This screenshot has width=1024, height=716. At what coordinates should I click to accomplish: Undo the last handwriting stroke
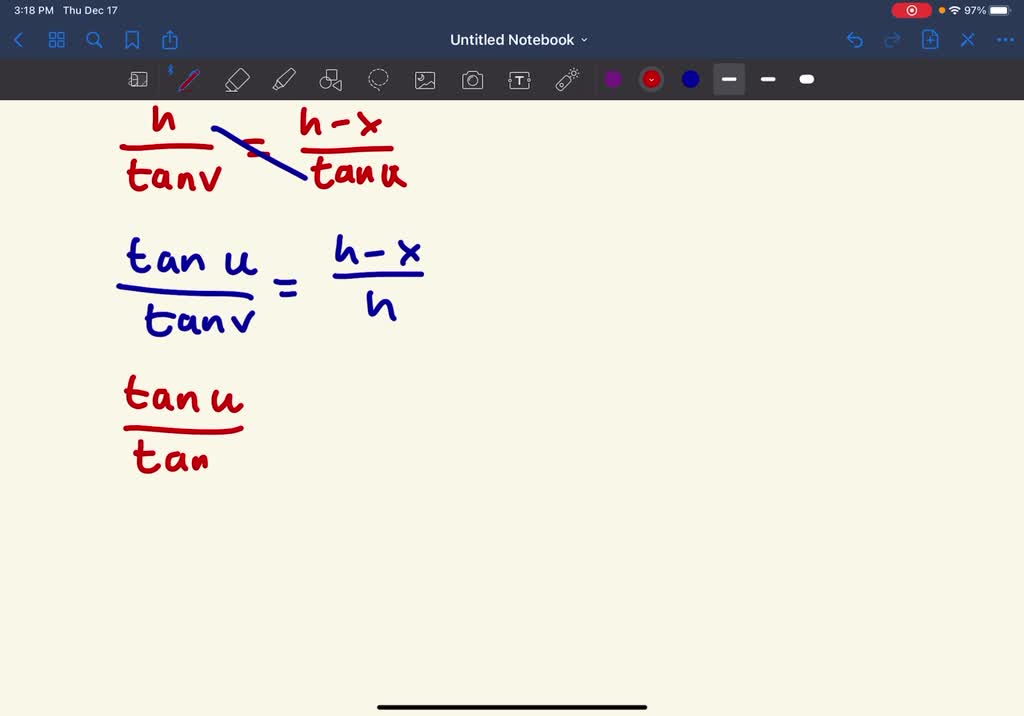point(853,40)
